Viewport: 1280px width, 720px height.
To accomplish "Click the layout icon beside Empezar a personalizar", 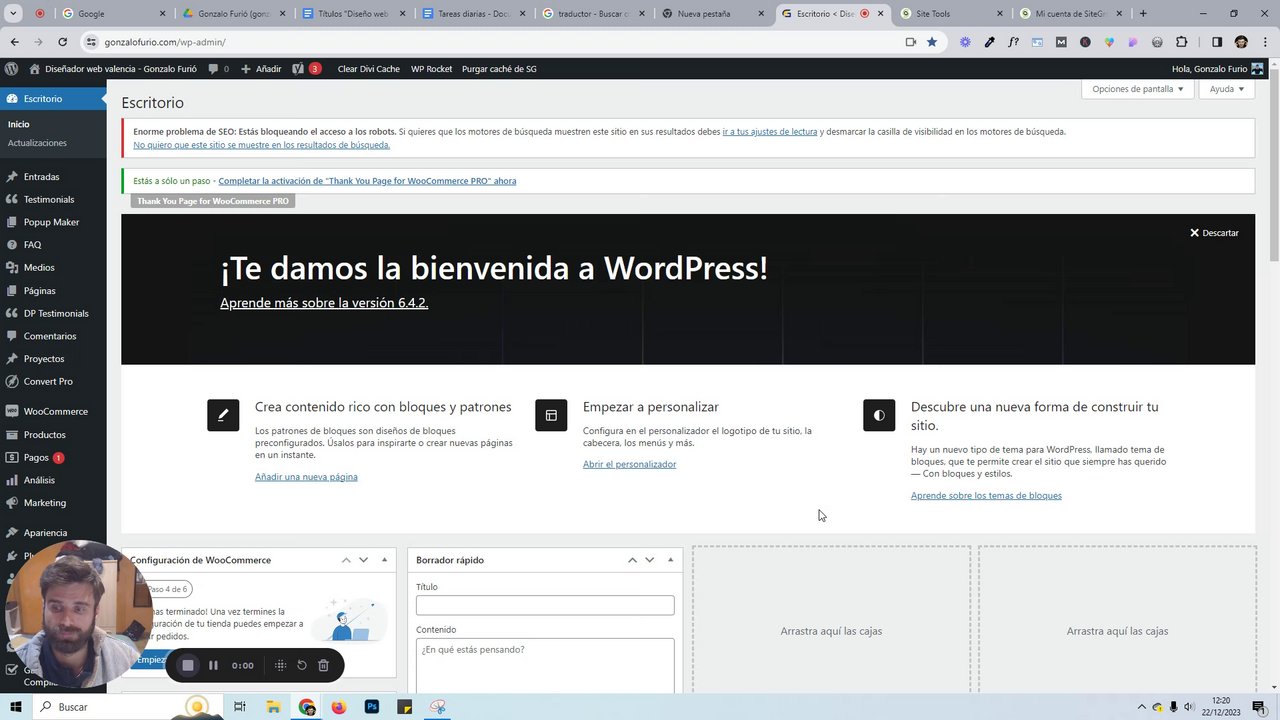I will pos(551,415).
